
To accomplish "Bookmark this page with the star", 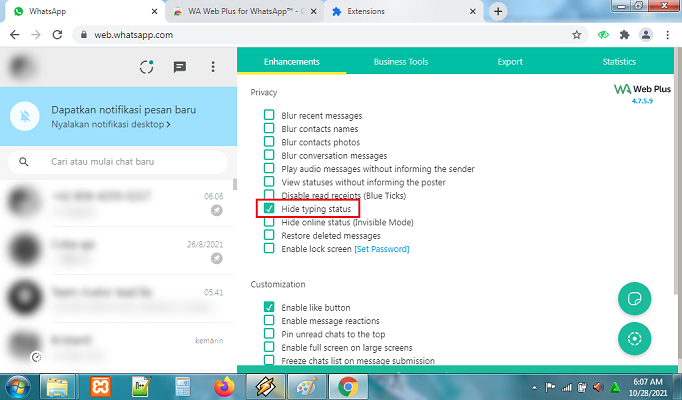I will coord(577,35).
